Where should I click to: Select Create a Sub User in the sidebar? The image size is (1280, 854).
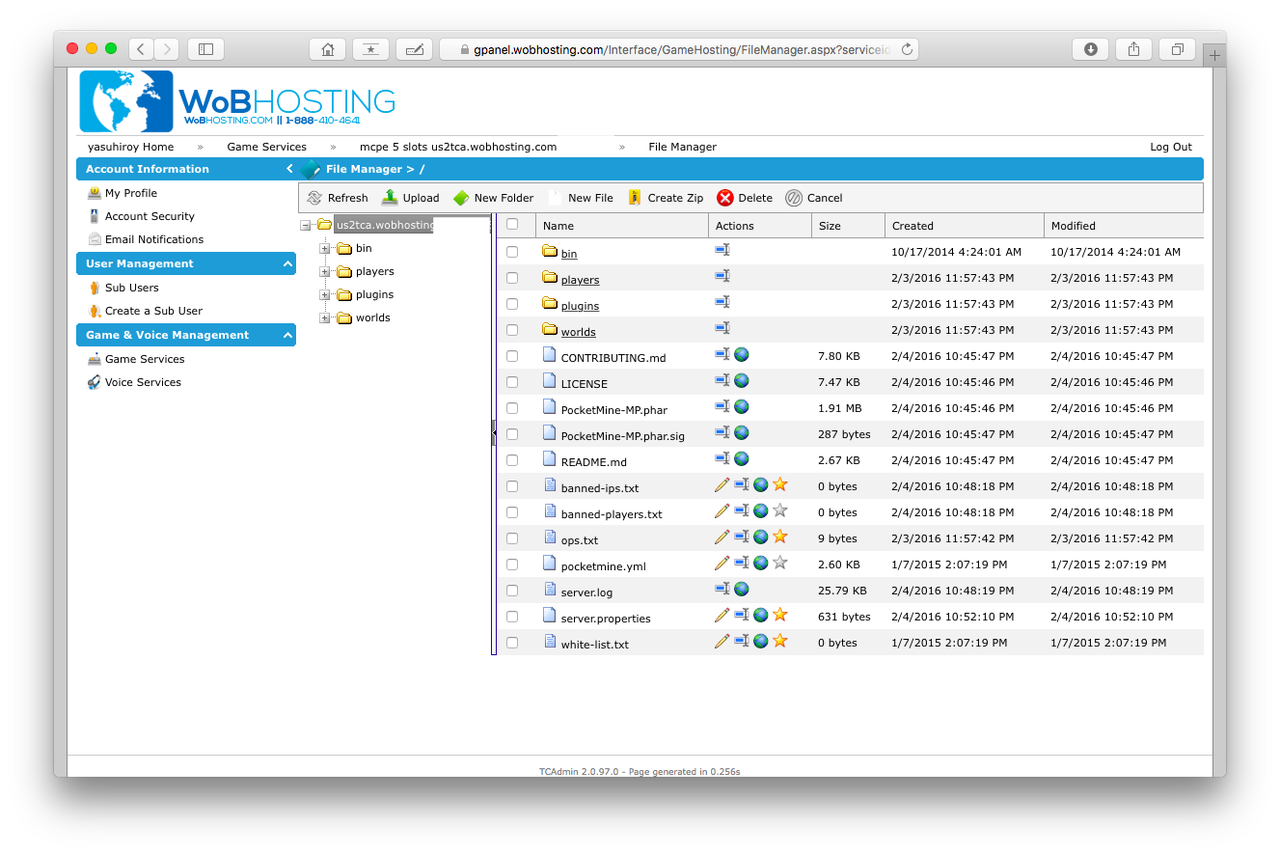[154, 311]
